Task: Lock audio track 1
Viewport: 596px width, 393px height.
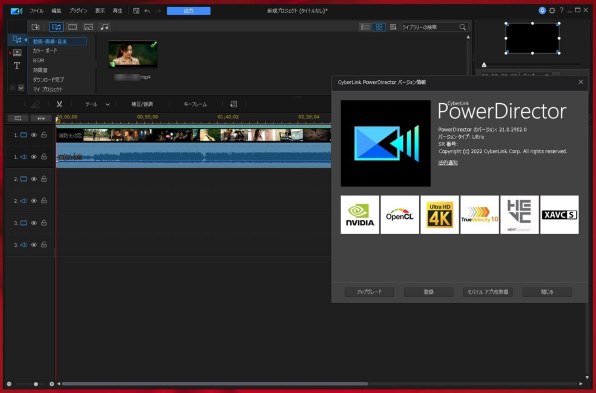Action: [x=44, y=156]
